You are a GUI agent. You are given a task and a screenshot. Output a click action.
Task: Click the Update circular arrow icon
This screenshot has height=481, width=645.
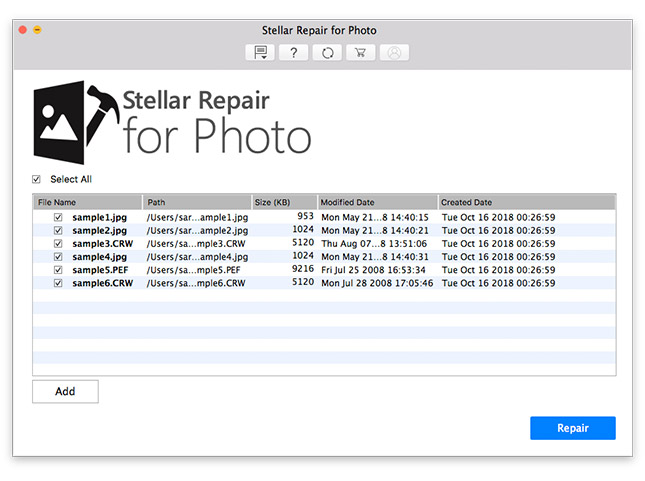pyautogui.click(x=327, y=53)
